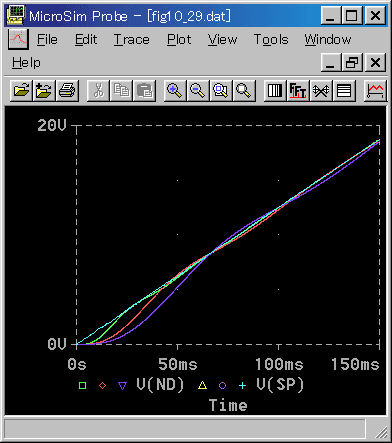The height and width of the screenshot is (443, 392).
Task: Toggle the performance analysis icon
Action: [321, 90]
